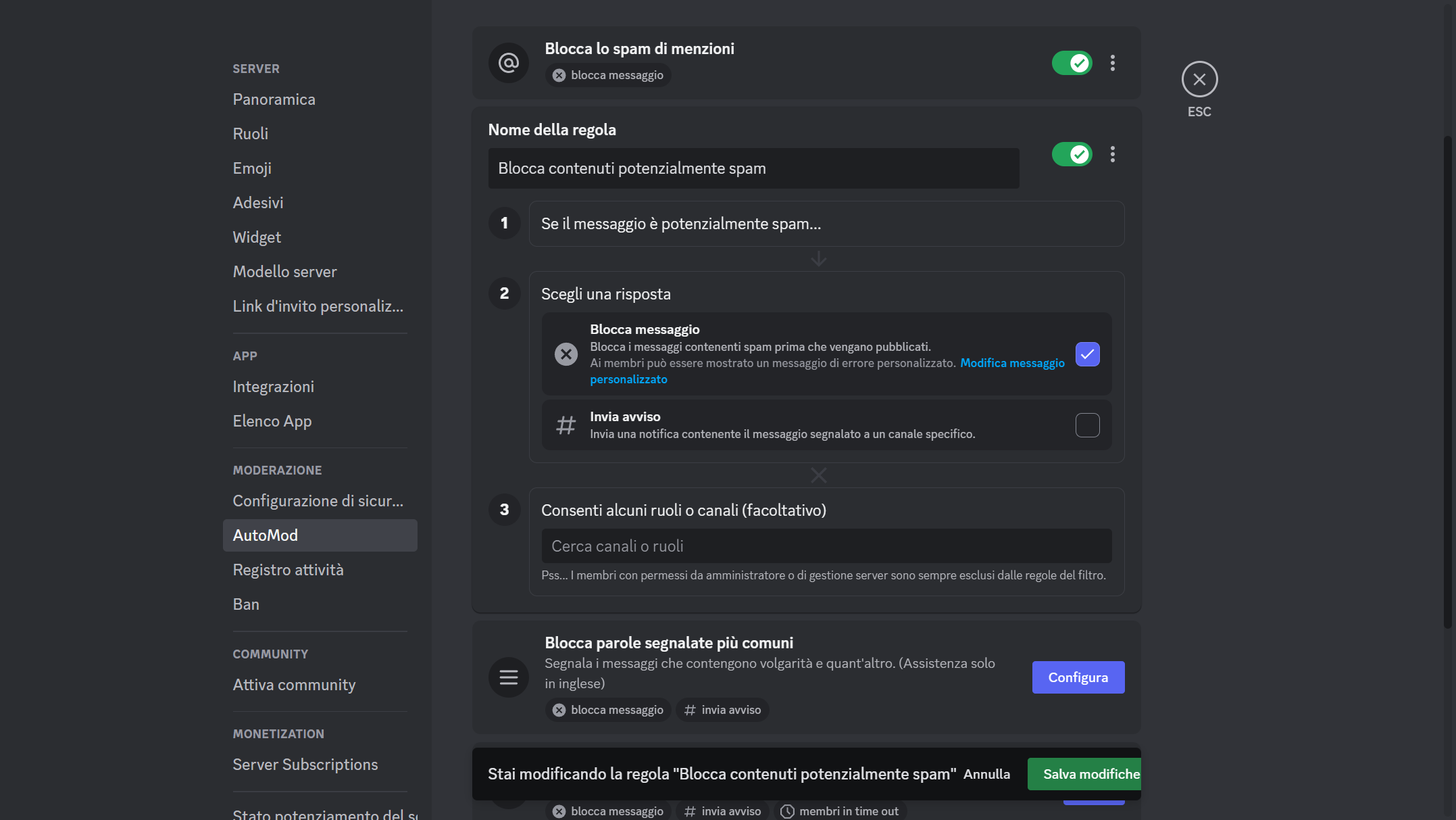This screenshot has height=820, width=1456.
Task: Open the Modifica messaggio personalizzato link
Action: click(1012, 363)
